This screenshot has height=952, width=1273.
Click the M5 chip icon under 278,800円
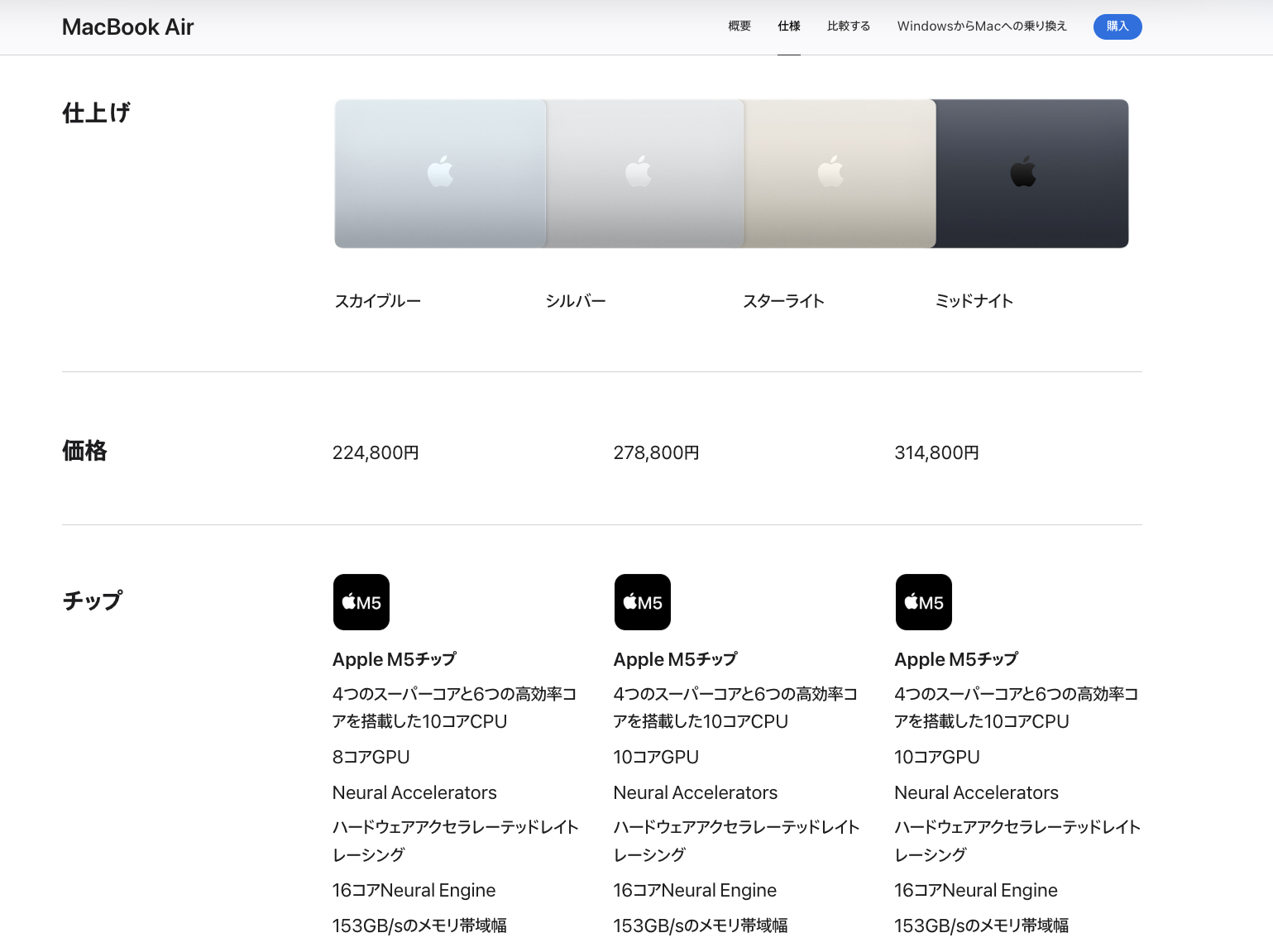[x=643, y=602]
